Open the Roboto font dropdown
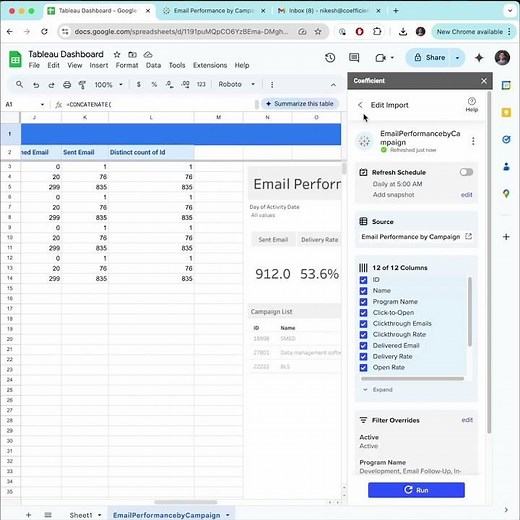 pyautogui.click(x=237, y=84)
